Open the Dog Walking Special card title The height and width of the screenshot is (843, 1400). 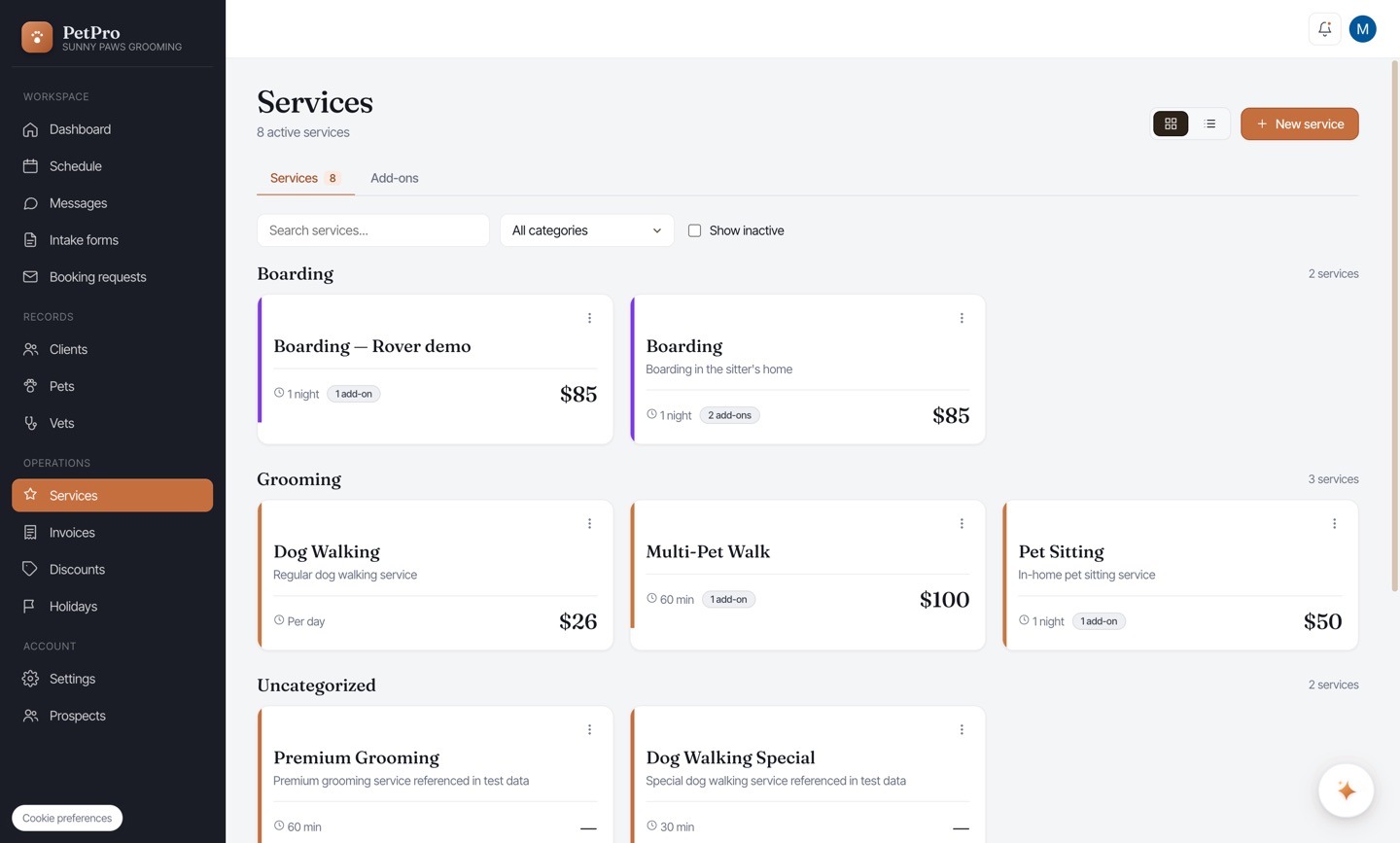tap(730, 757)
